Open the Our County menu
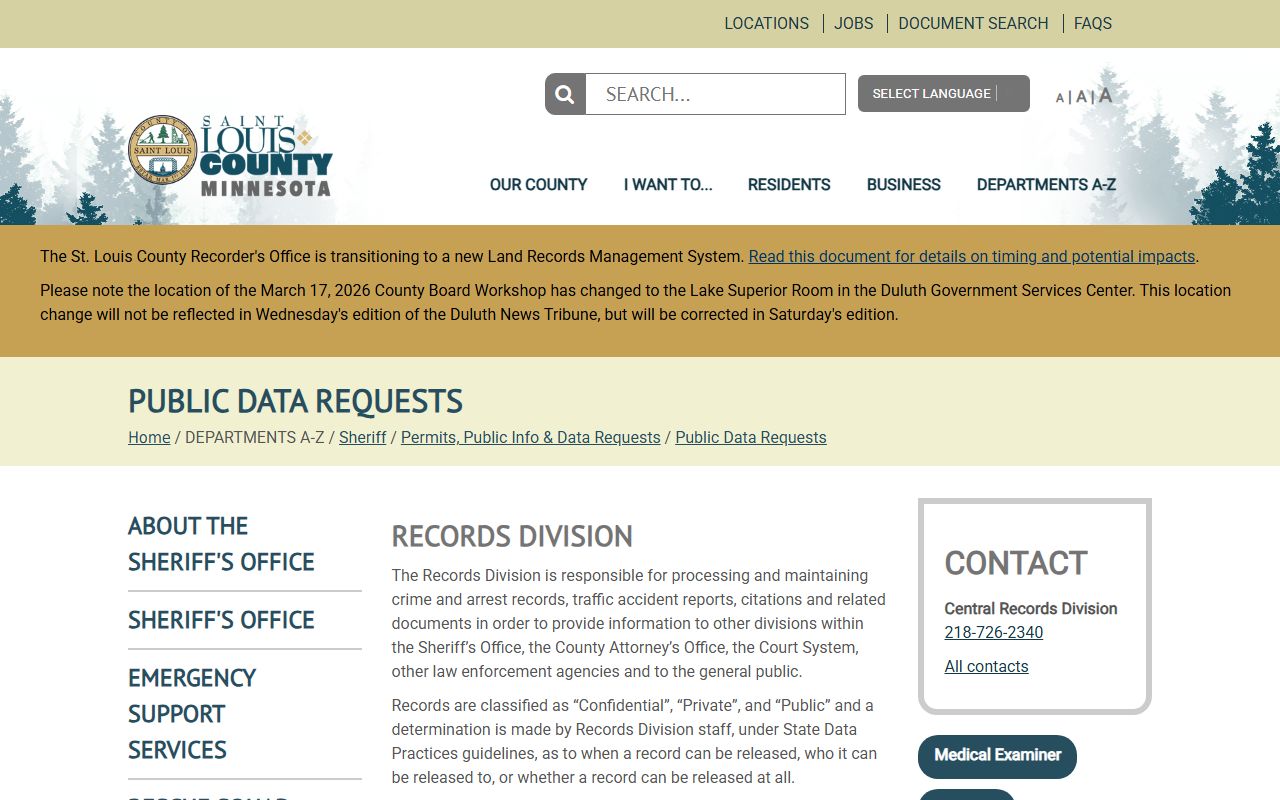 [538, 184]
